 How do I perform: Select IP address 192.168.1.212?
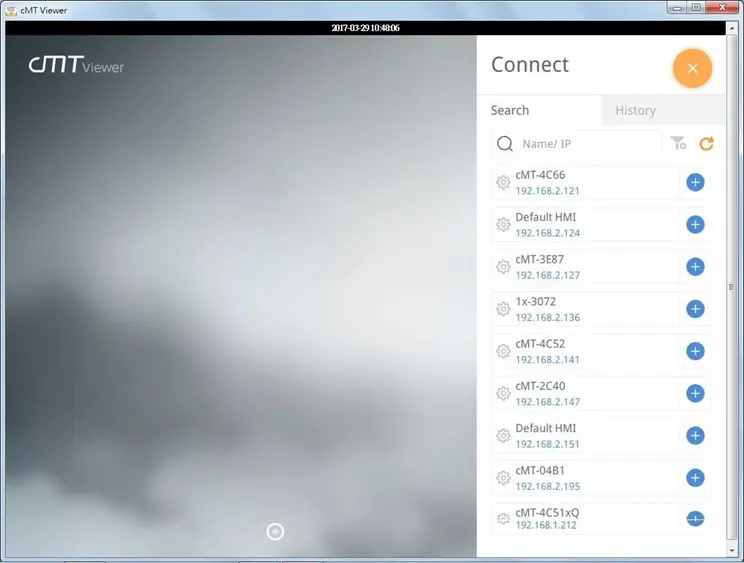click(x=546, y=526)
